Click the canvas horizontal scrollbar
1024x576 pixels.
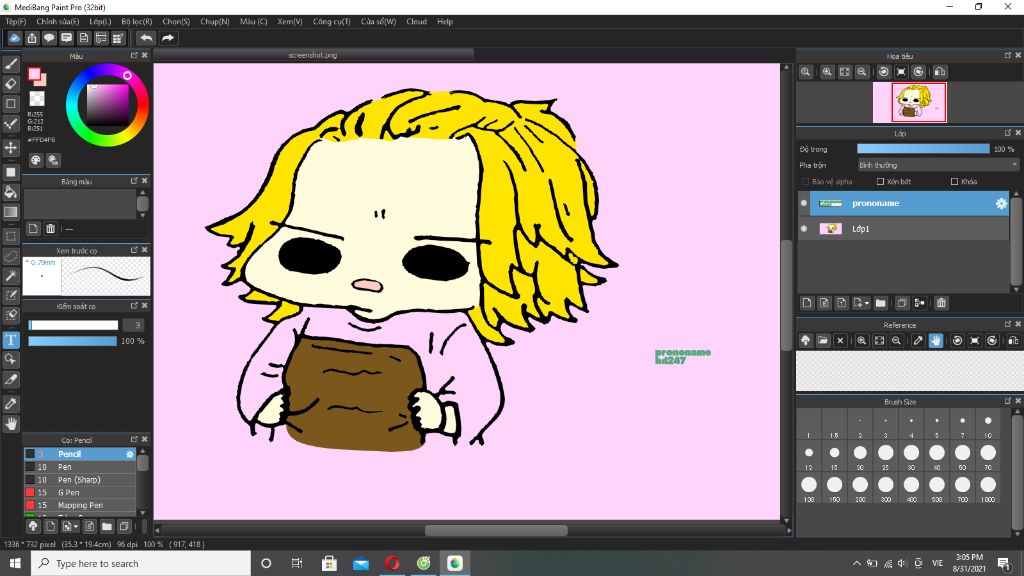coord(496,530)
